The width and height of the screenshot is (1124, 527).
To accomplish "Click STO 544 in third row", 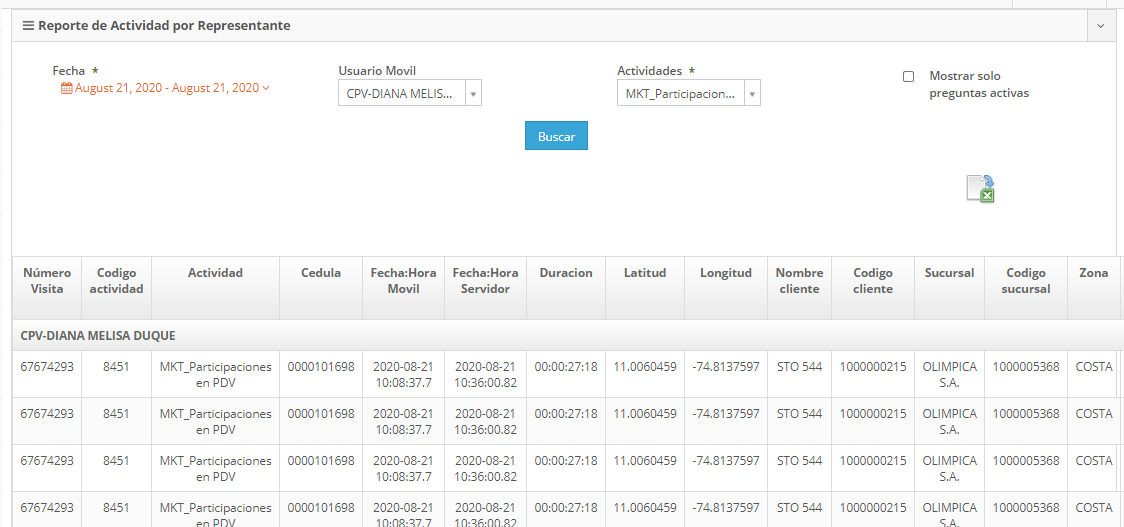I will tap(799, 460).
